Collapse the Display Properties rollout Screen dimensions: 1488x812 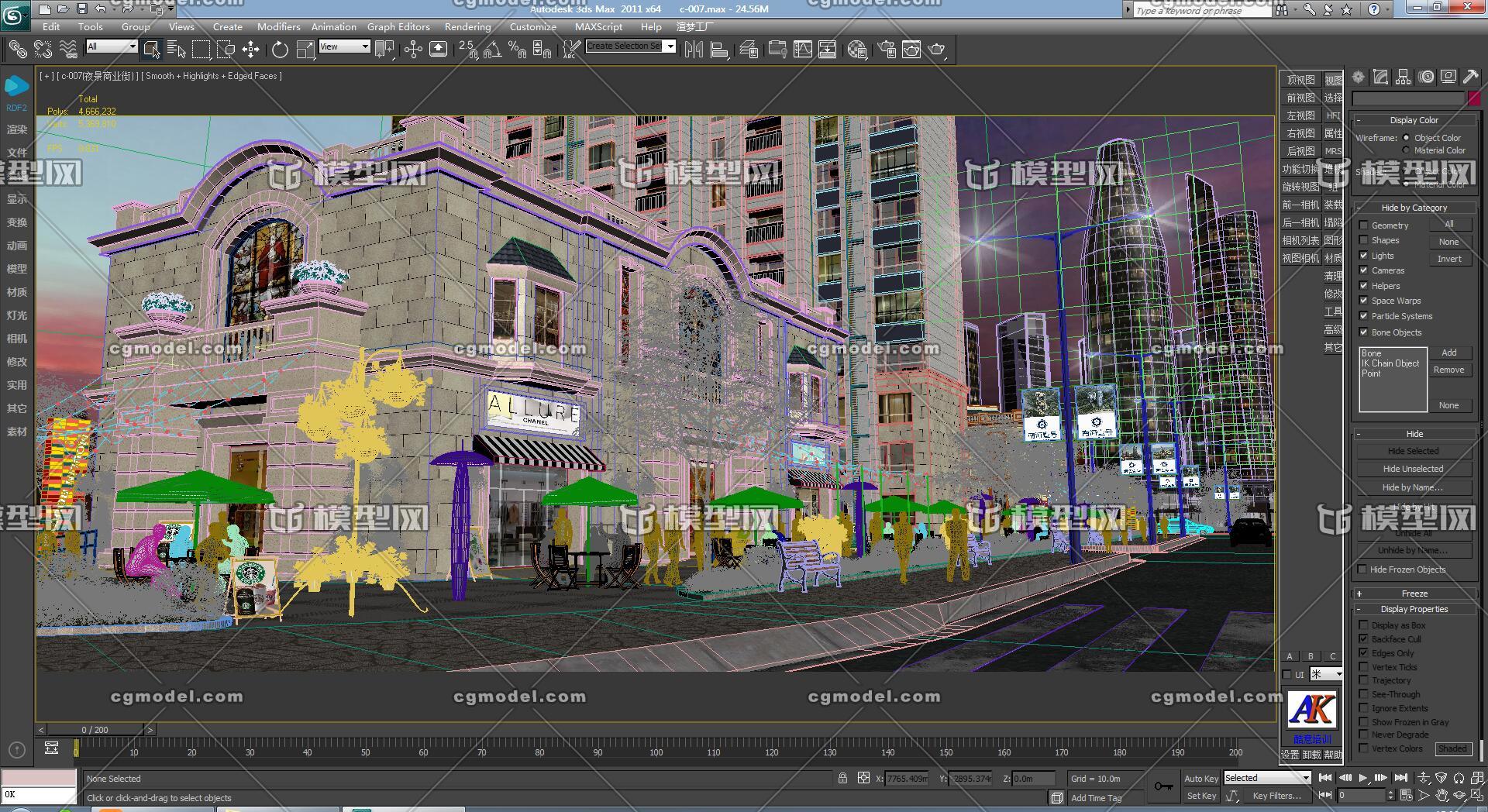coord(1414,609)
